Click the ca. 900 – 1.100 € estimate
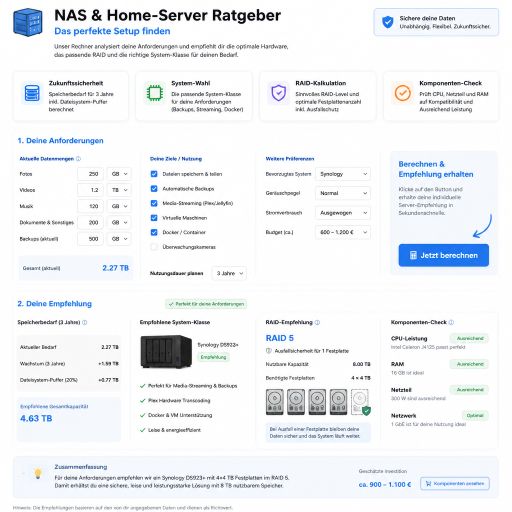512x512 pixels. pyautogui.click(x=385, y=484)
